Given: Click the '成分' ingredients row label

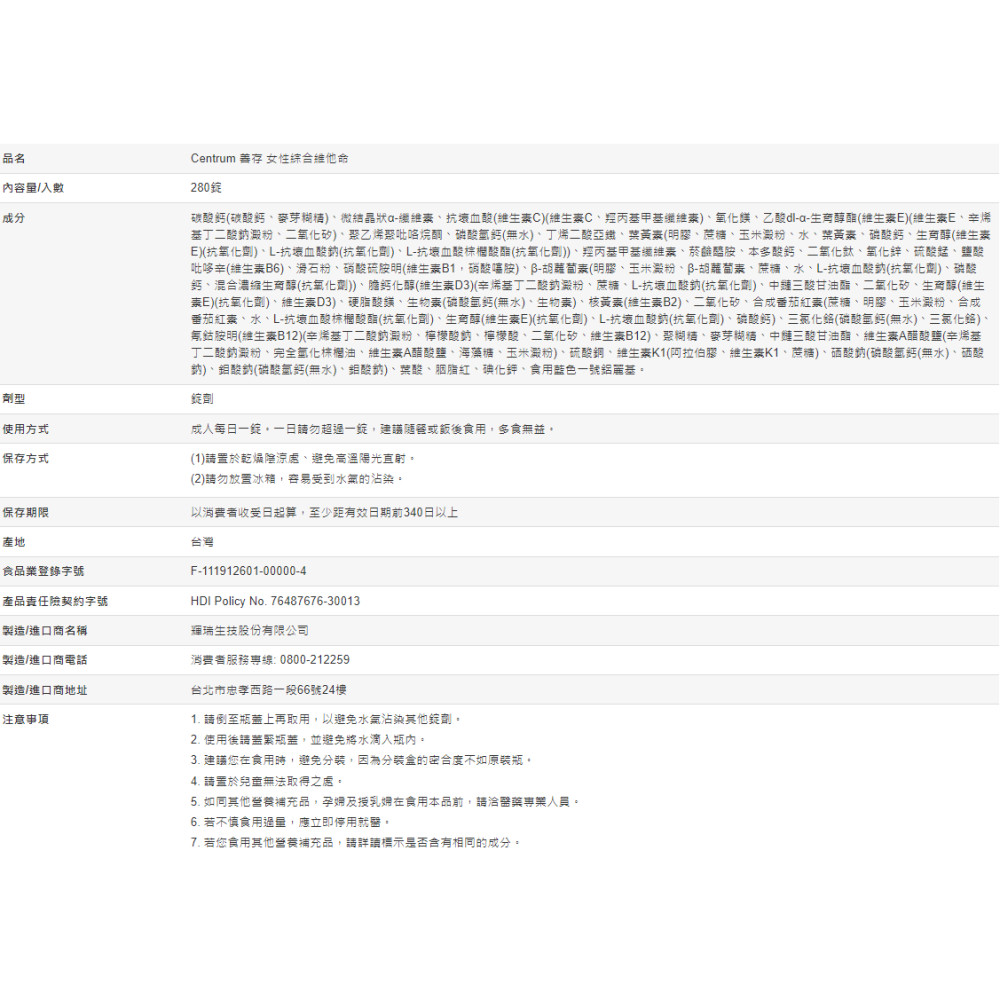Looking at the screenshot, I should pyautogui.click(x=14, y=217).
